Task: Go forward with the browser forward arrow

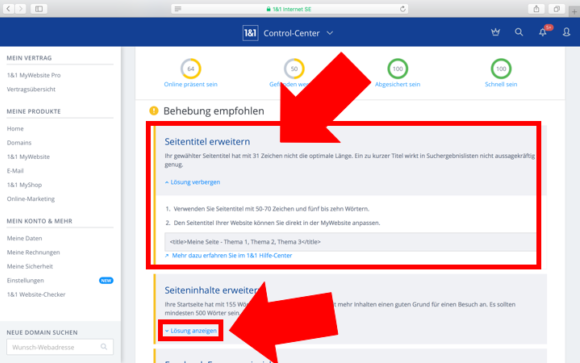Action: click(x=21, y=9)
